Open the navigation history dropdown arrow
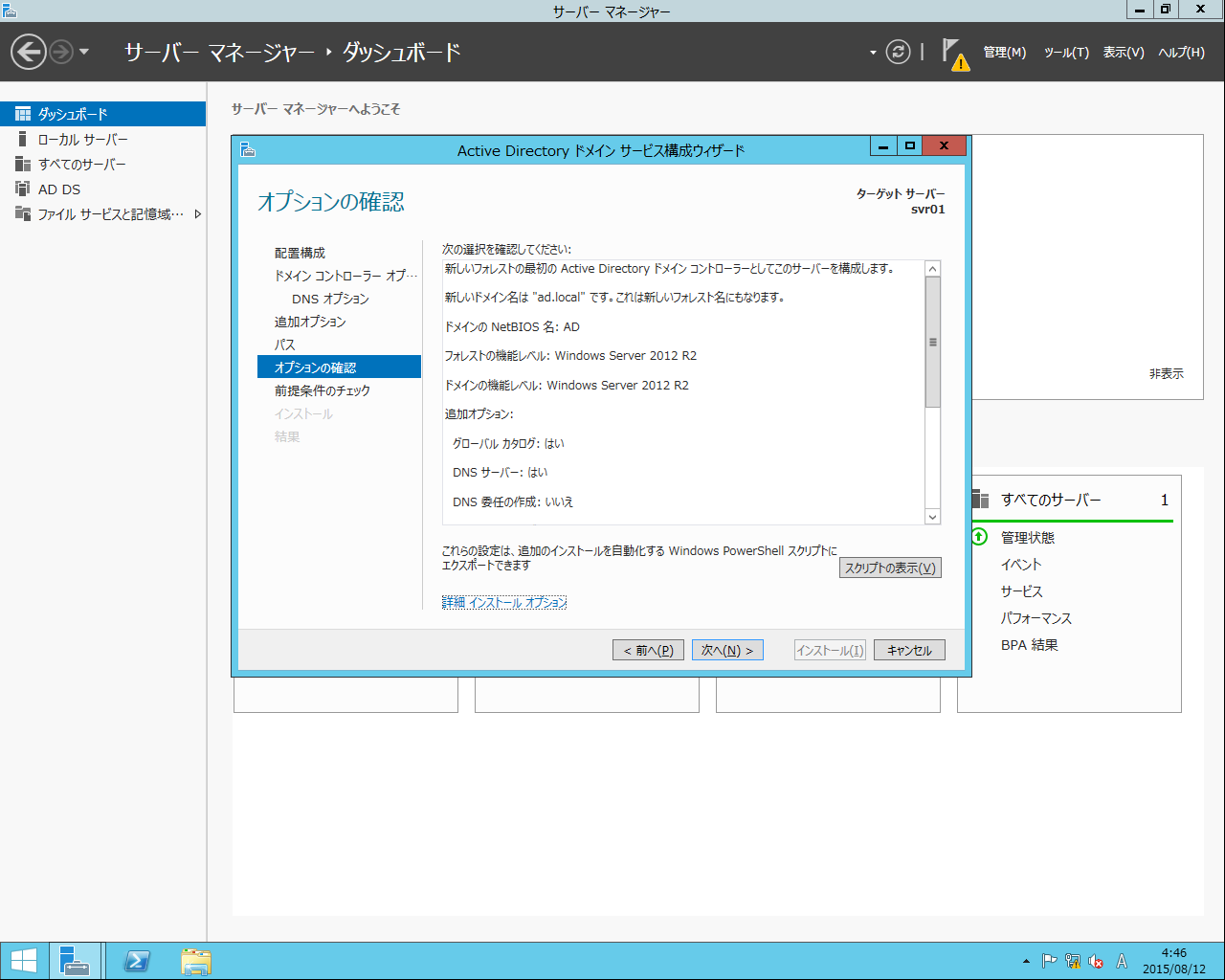The width and height of the screenshot is (1225, 980). tap(84, 52)
